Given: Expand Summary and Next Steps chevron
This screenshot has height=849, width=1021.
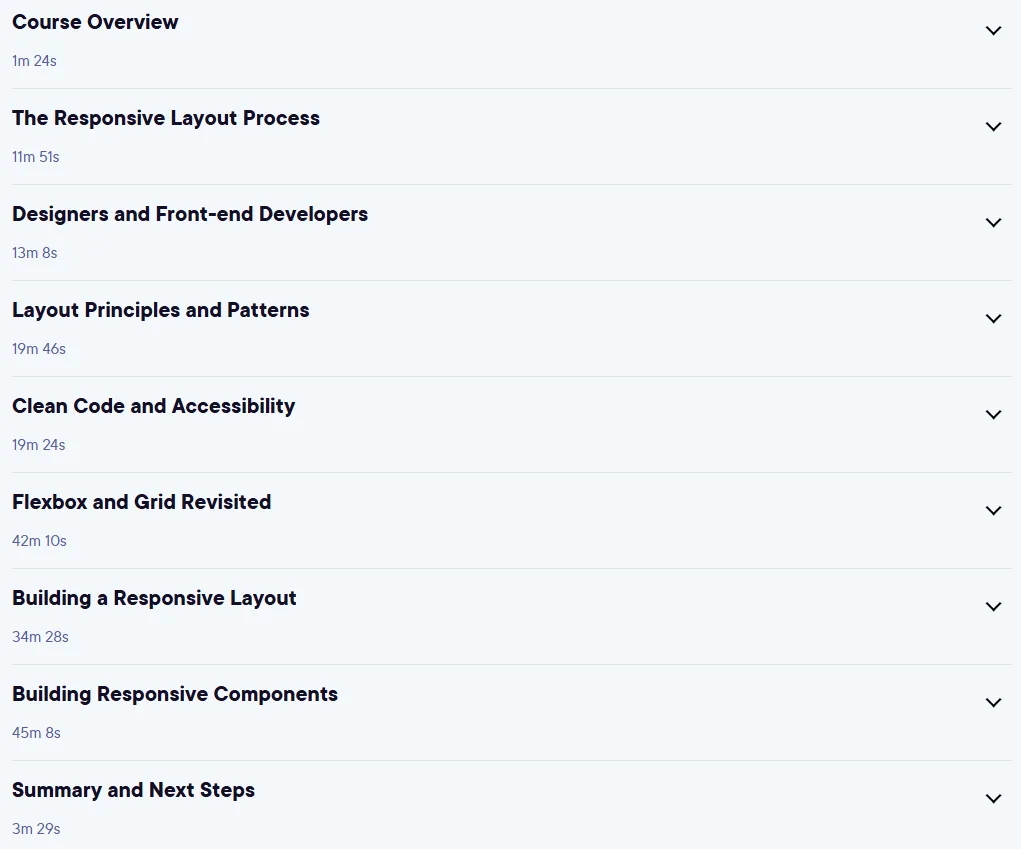Looking at the screenshot, I should tap(993, 799).
